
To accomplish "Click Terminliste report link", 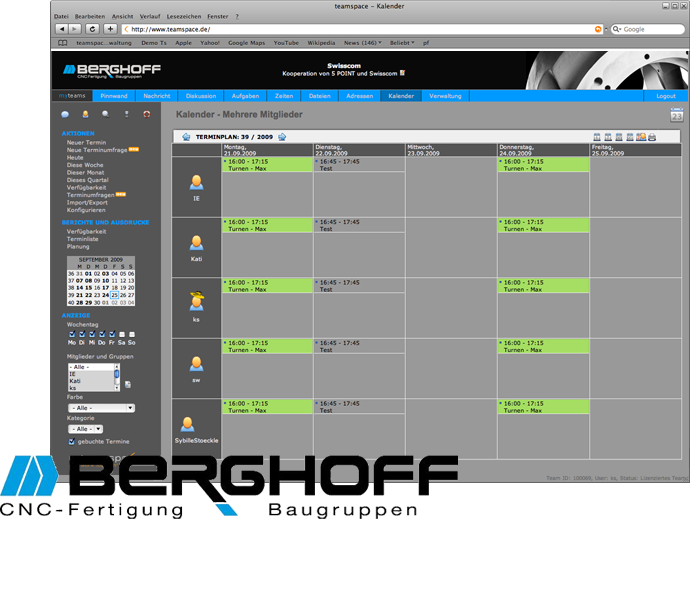I will (83, 239).
